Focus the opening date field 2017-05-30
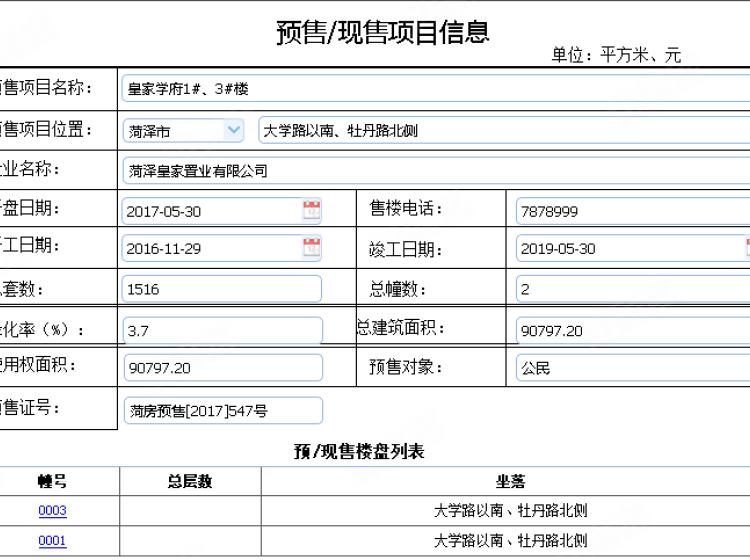The width and height of the screenshot is (750, 560). tap(210, 211)
